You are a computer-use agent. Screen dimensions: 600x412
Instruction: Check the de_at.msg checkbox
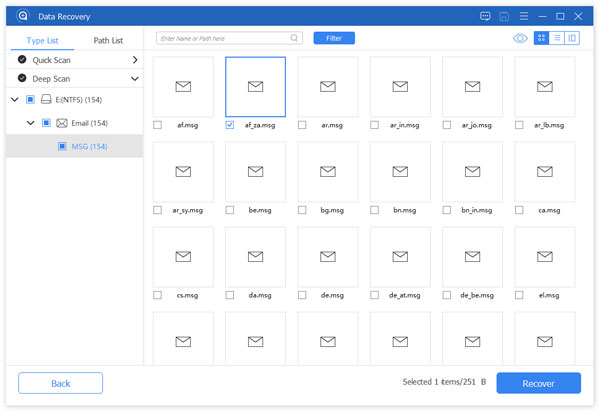pyautogui.click(x=374, y=295)
